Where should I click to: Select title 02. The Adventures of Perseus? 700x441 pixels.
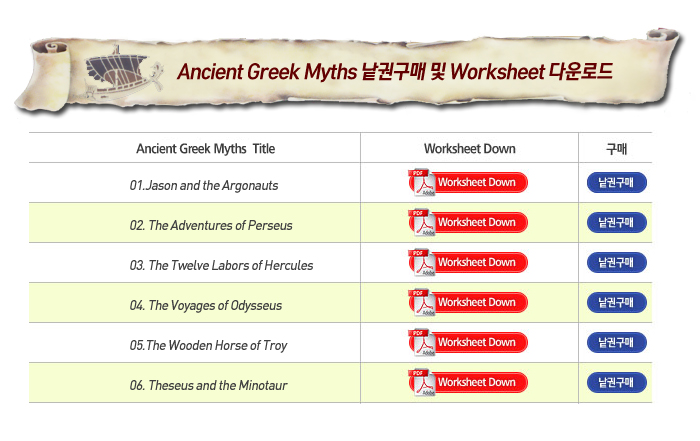pyautogui.click(x=211, y=225)
